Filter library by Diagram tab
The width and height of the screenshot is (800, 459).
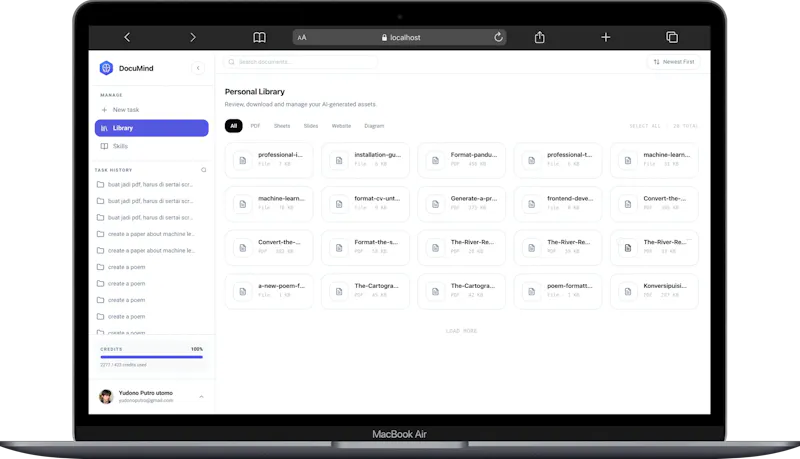[374, 126]
